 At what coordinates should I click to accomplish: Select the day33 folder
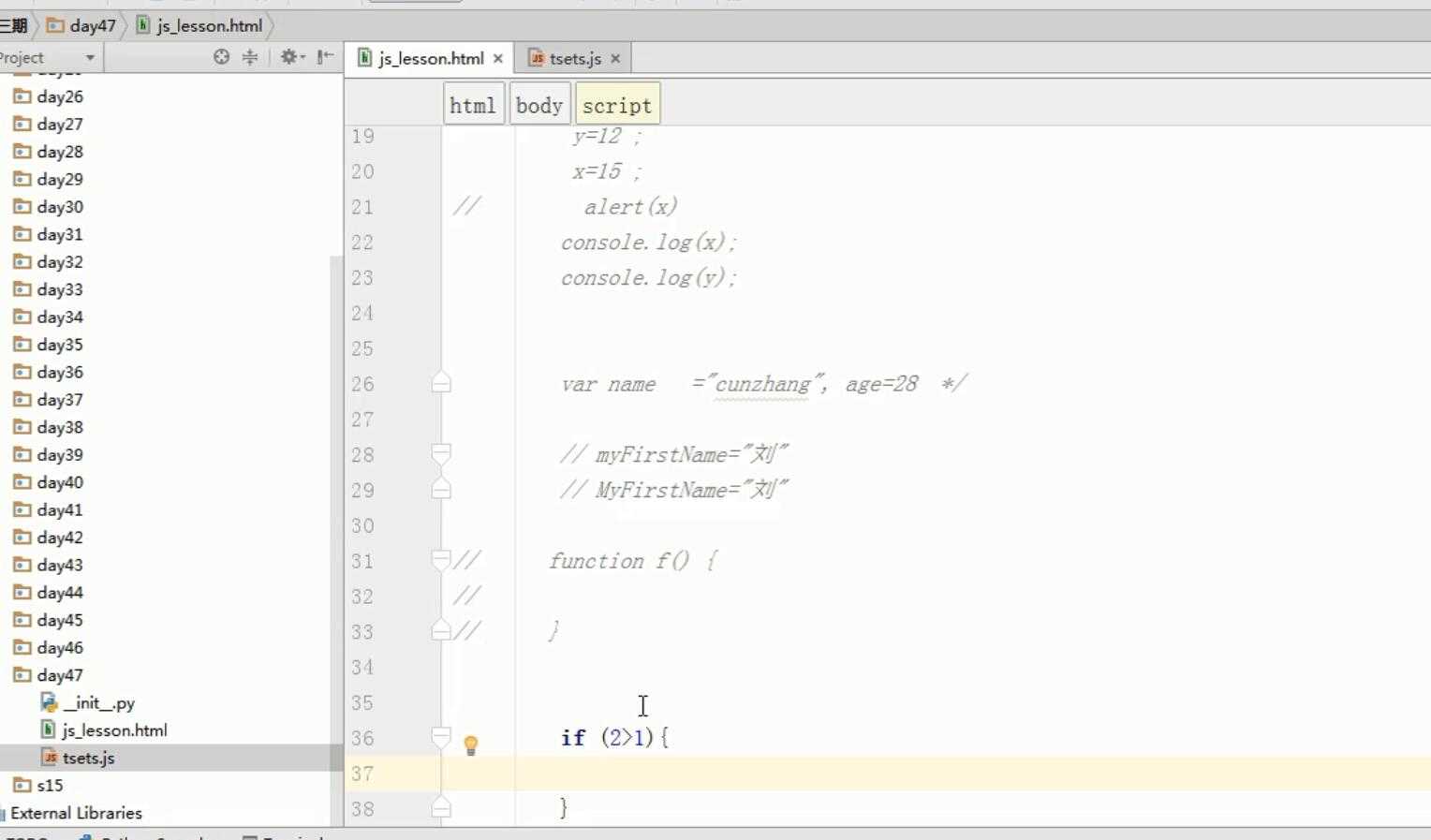click(60, 289)
